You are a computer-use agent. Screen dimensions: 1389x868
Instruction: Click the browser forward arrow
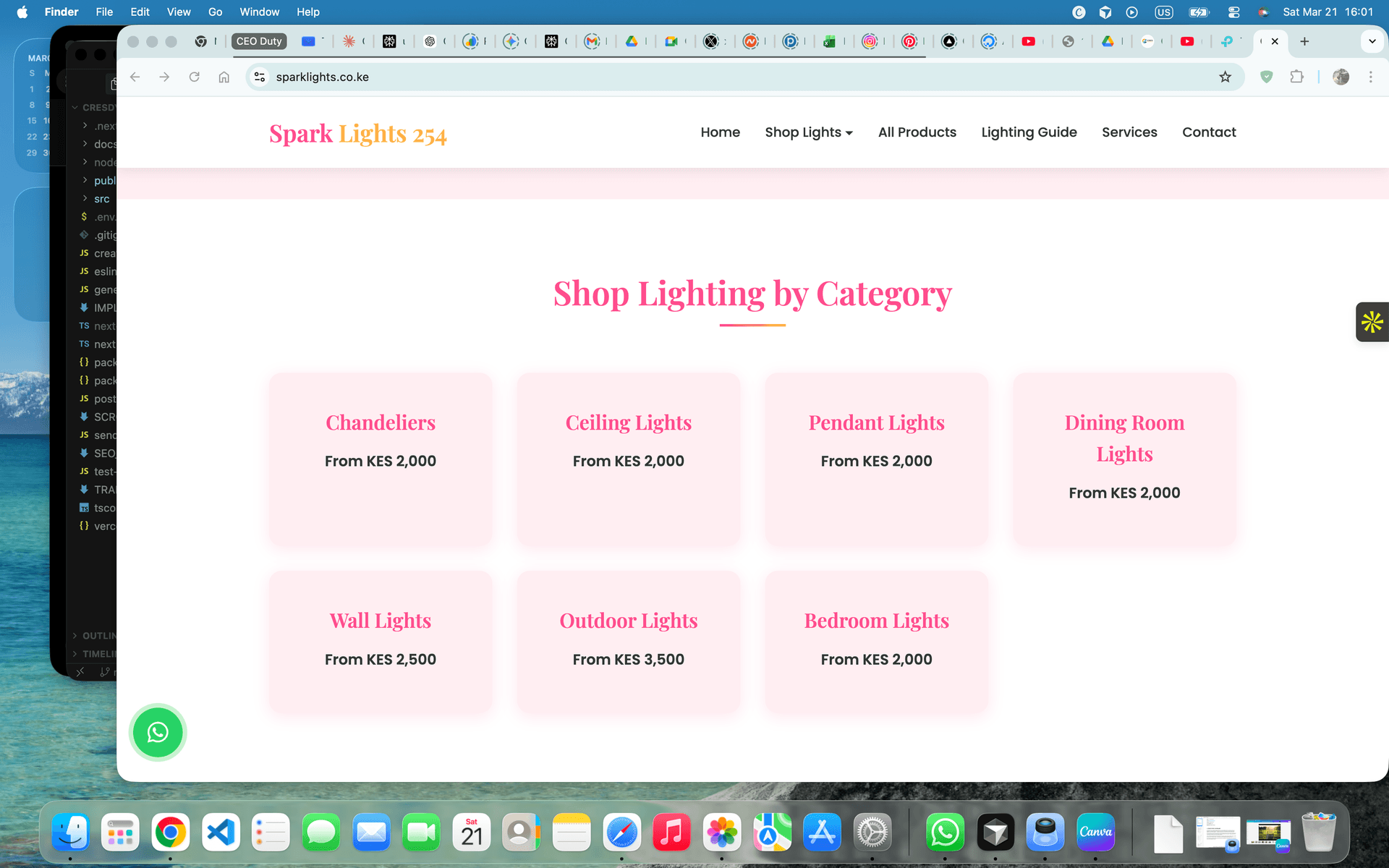(x=165, y=77)
